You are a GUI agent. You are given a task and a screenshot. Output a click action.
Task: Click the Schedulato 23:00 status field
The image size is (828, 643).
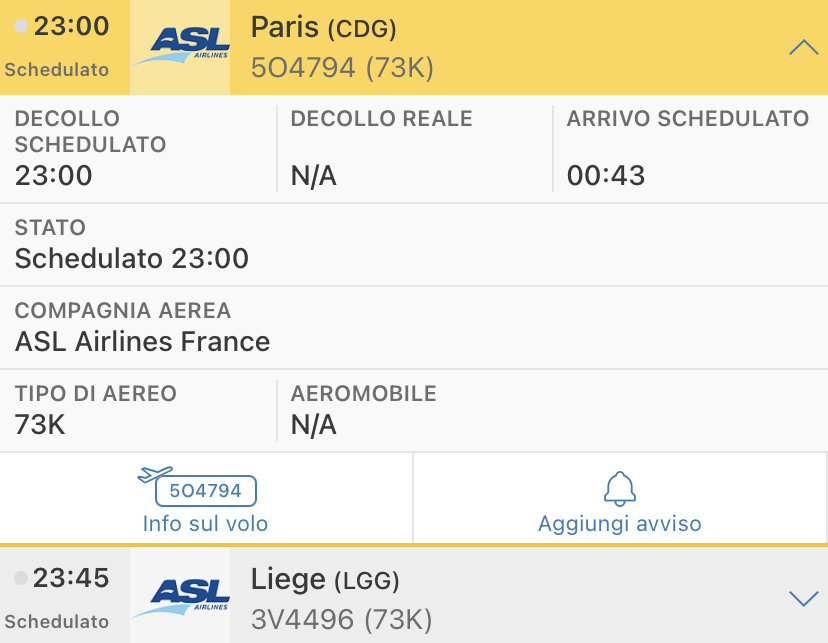click(131, 259)
